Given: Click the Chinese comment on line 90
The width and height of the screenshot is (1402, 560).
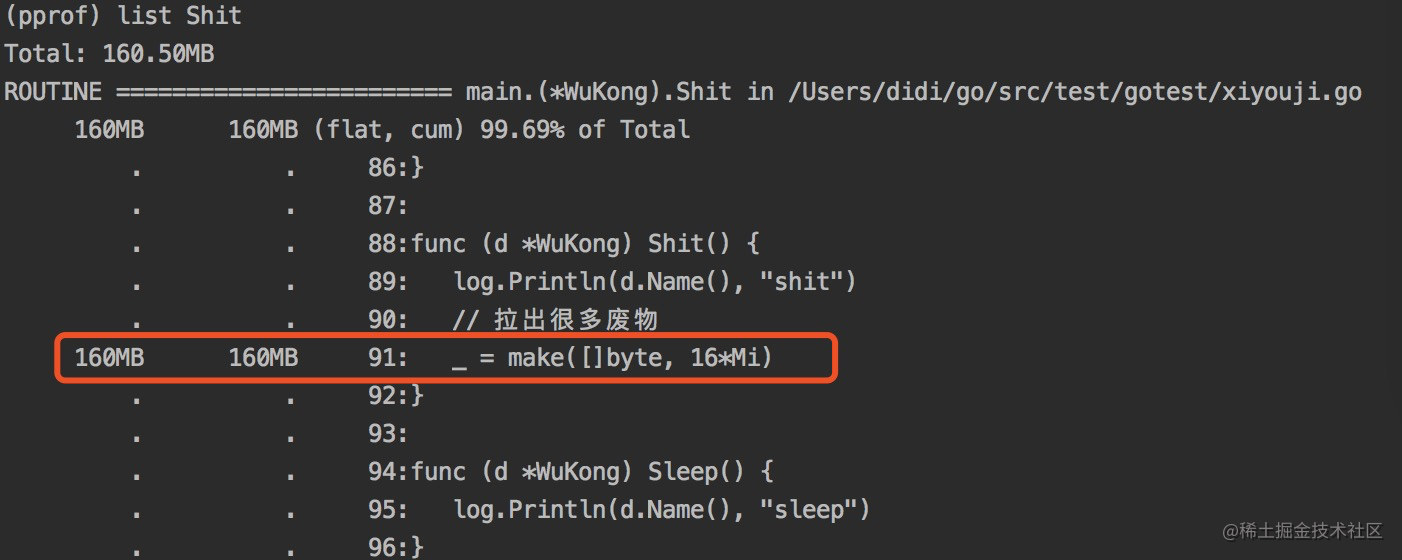Looking at the screenshot, I should (x=555, y=320).
